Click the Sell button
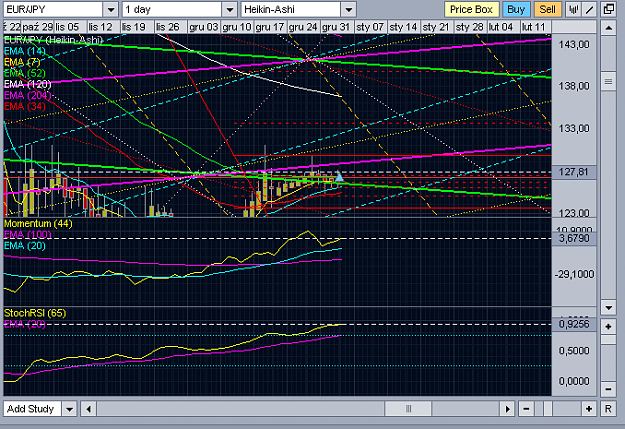Viewport: 625px width, 429px height. [x=547, y=9]
